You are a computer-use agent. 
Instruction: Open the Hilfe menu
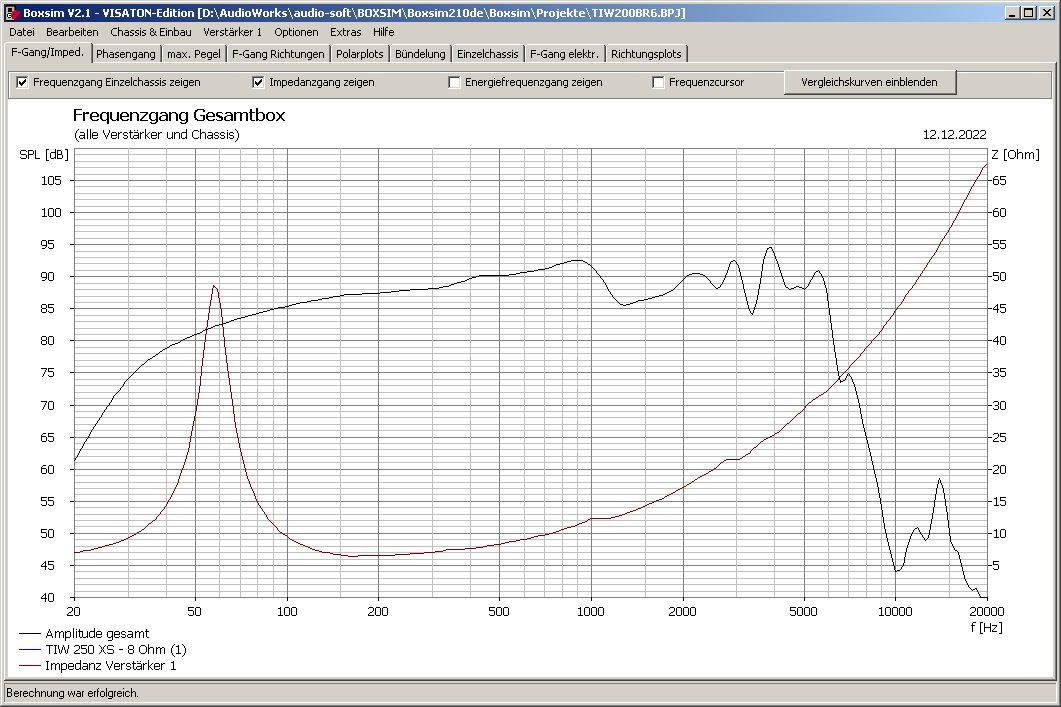point(384,32)
